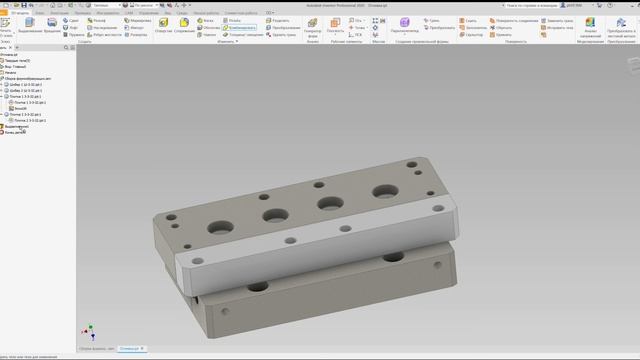Click the Save icon in quick access toolbar

(x=24, y=5)
